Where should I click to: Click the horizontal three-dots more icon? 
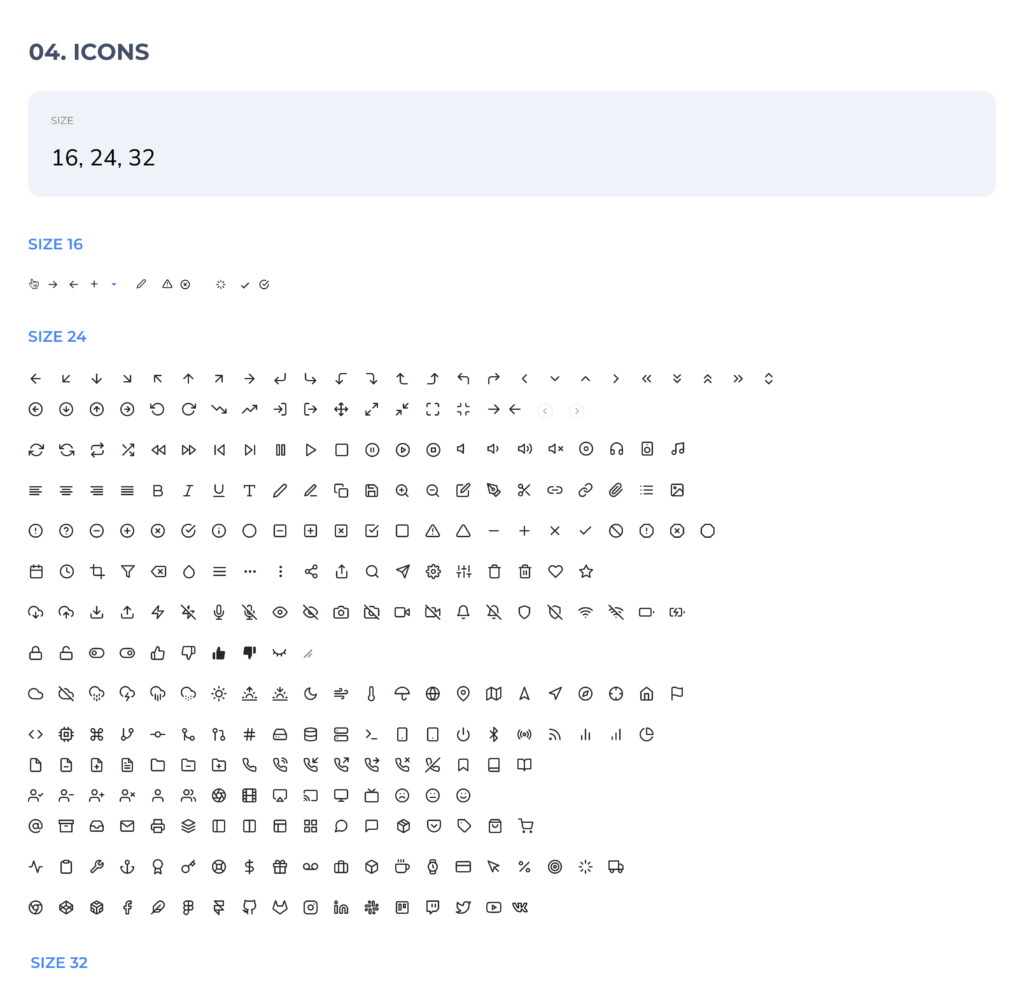250,571
